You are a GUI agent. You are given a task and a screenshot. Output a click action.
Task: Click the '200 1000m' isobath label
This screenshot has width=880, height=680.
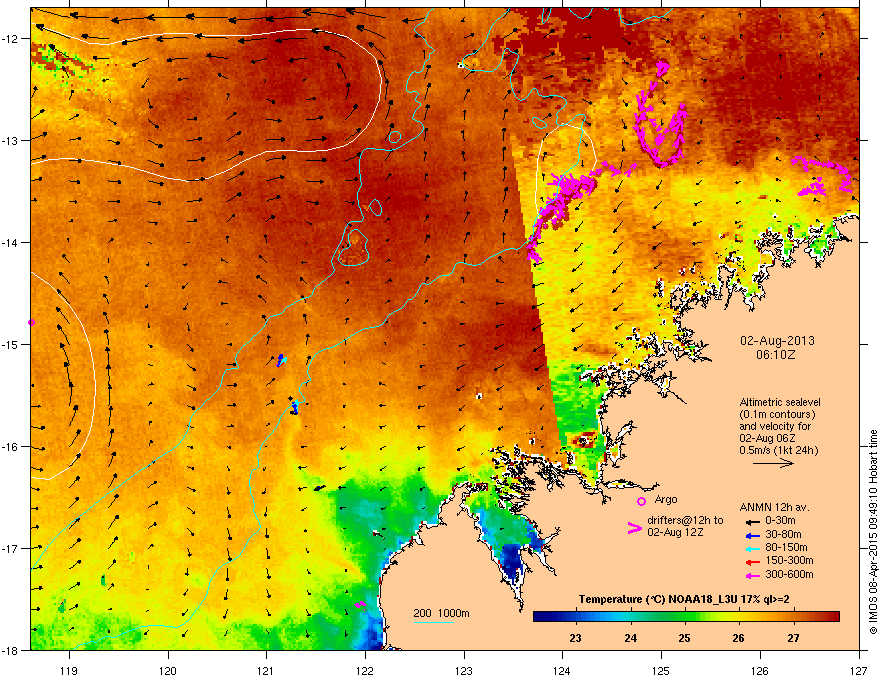click(441, 613)
